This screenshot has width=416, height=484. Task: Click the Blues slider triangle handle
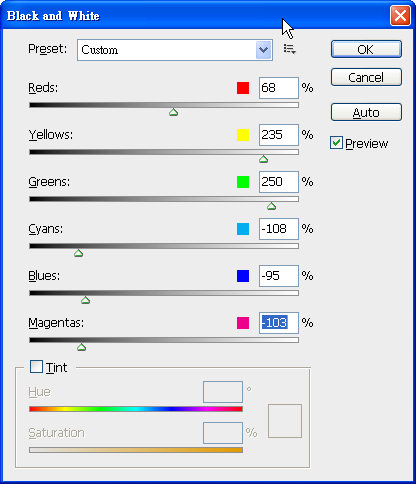click(86, 300)
